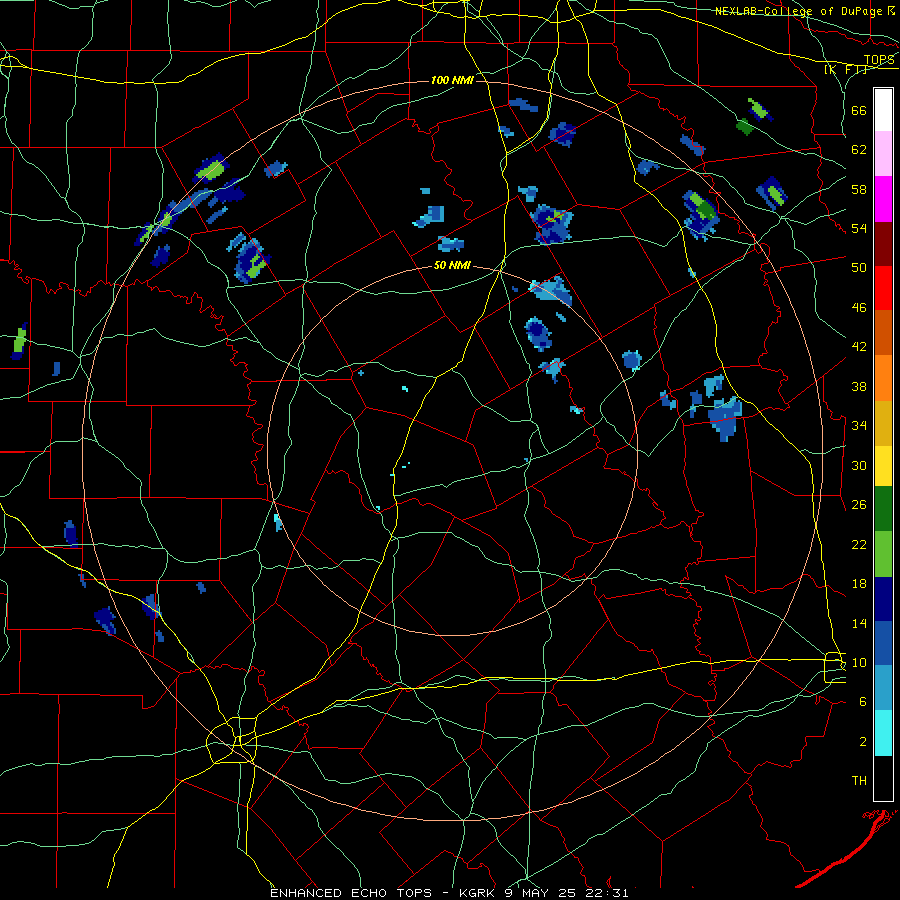Click the "30" legend value
This screenshot has height=900, width=900.
pos(859,465)
